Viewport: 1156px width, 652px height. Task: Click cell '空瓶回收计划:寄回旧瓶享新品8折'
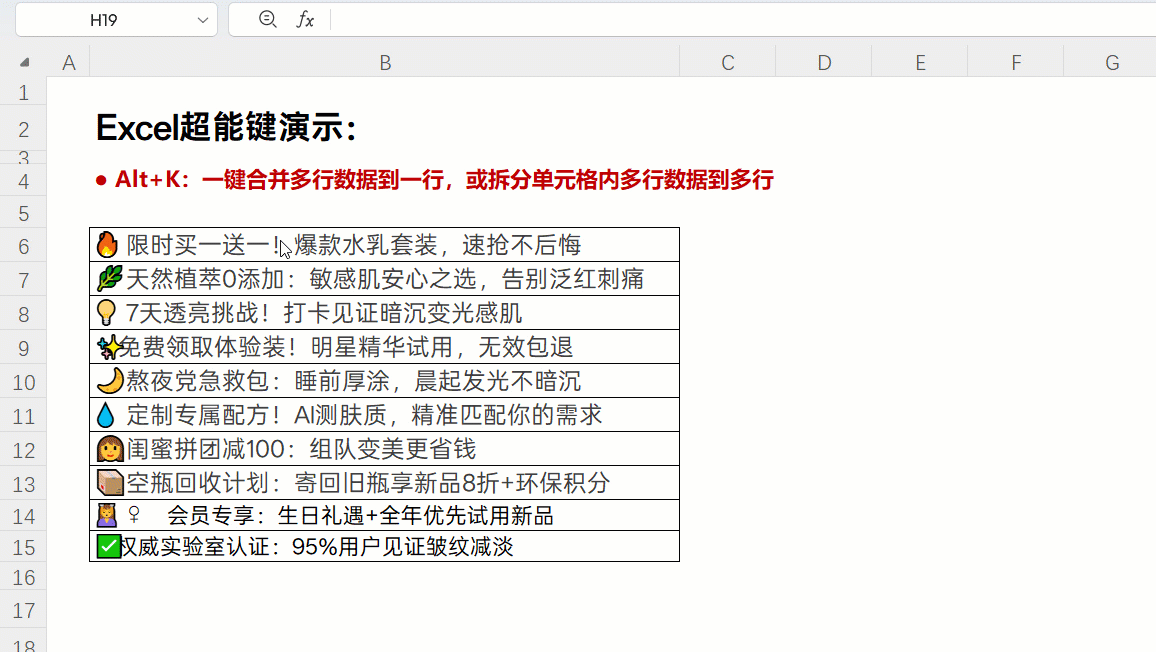tap(384, 482)
